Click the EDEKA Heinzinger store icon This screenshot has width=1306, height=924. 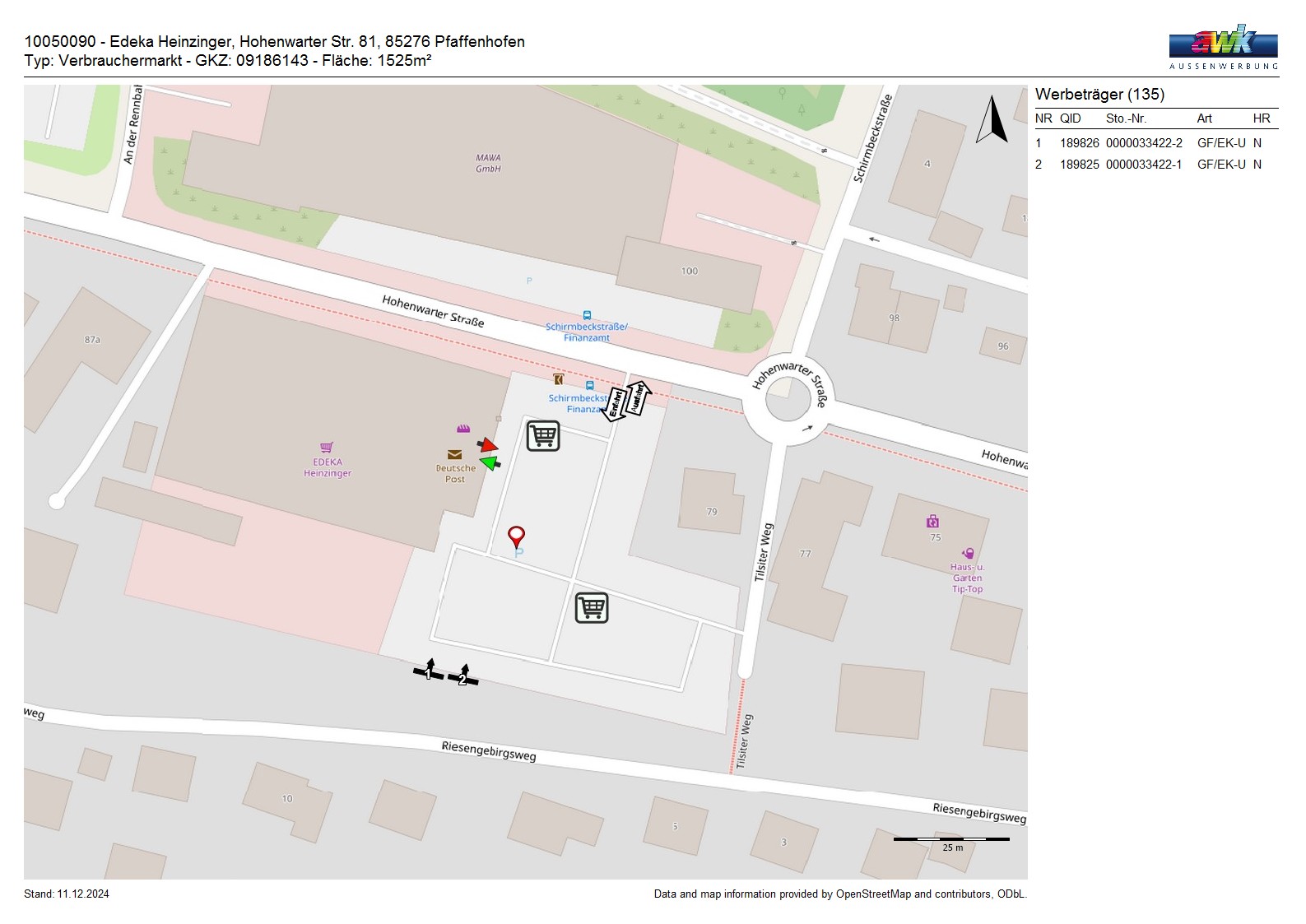click(327, 448)
